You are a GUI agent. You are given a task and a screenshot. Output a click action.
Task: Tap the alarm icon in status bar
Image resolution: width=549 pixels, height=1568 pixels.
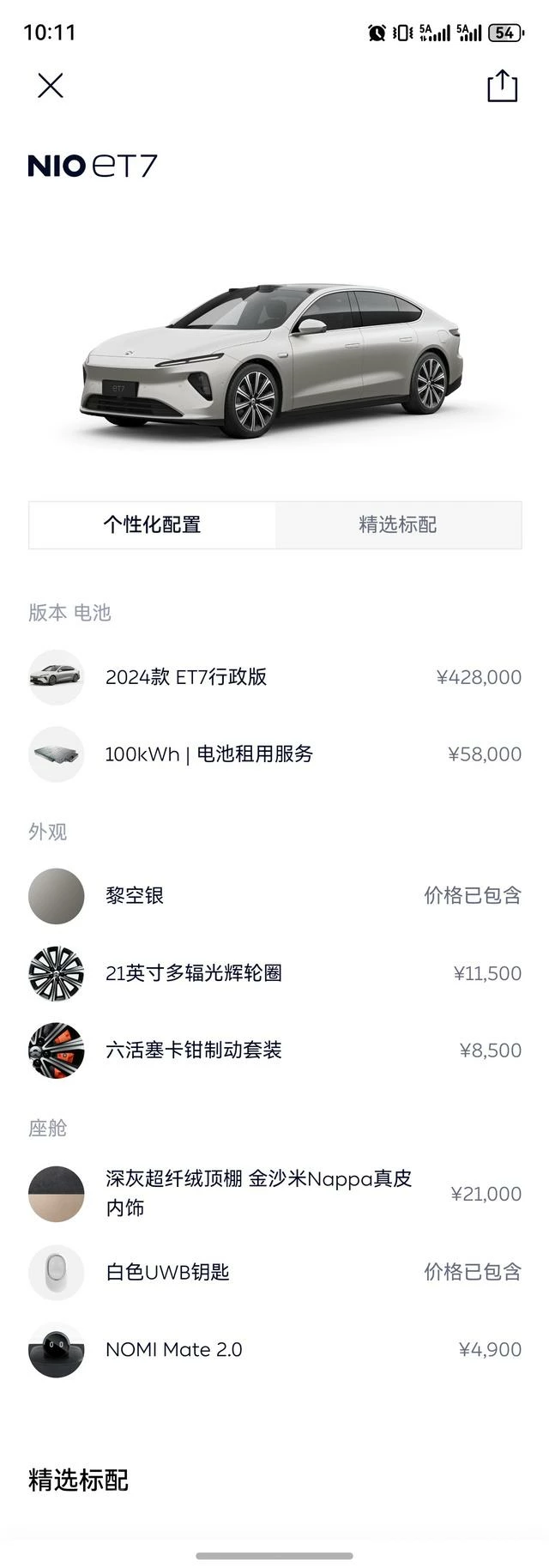(377, 33)
